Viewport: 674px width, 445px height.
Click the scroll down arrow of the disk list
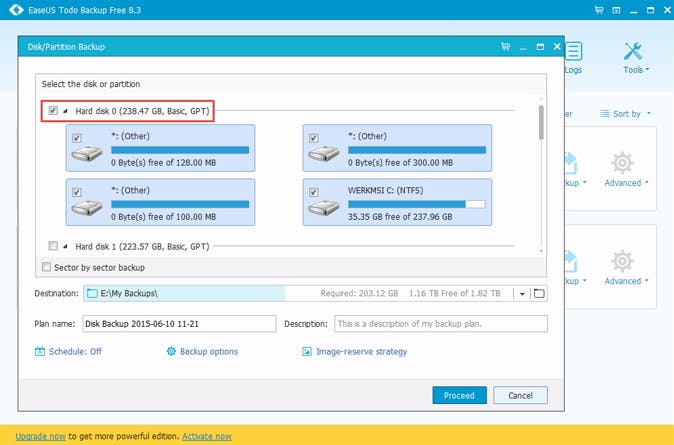[x=541, y=251]
